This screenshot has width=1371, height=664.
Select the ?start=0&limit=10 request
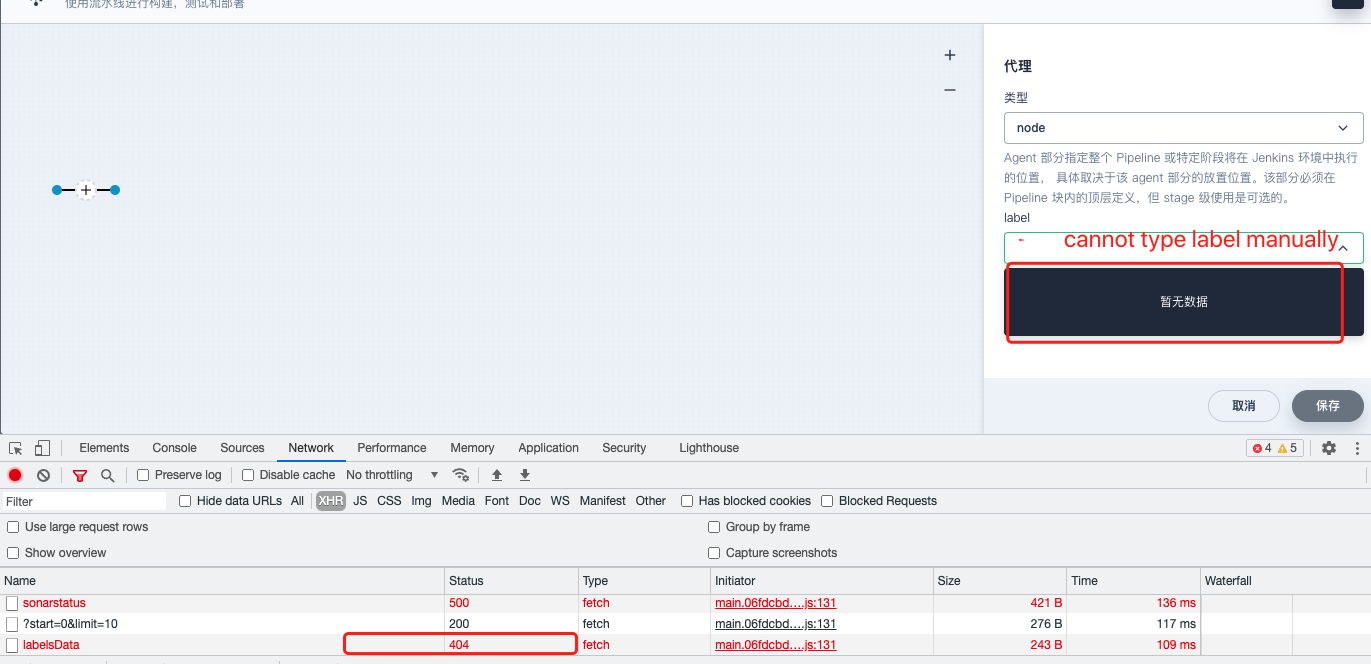(70, 624)
